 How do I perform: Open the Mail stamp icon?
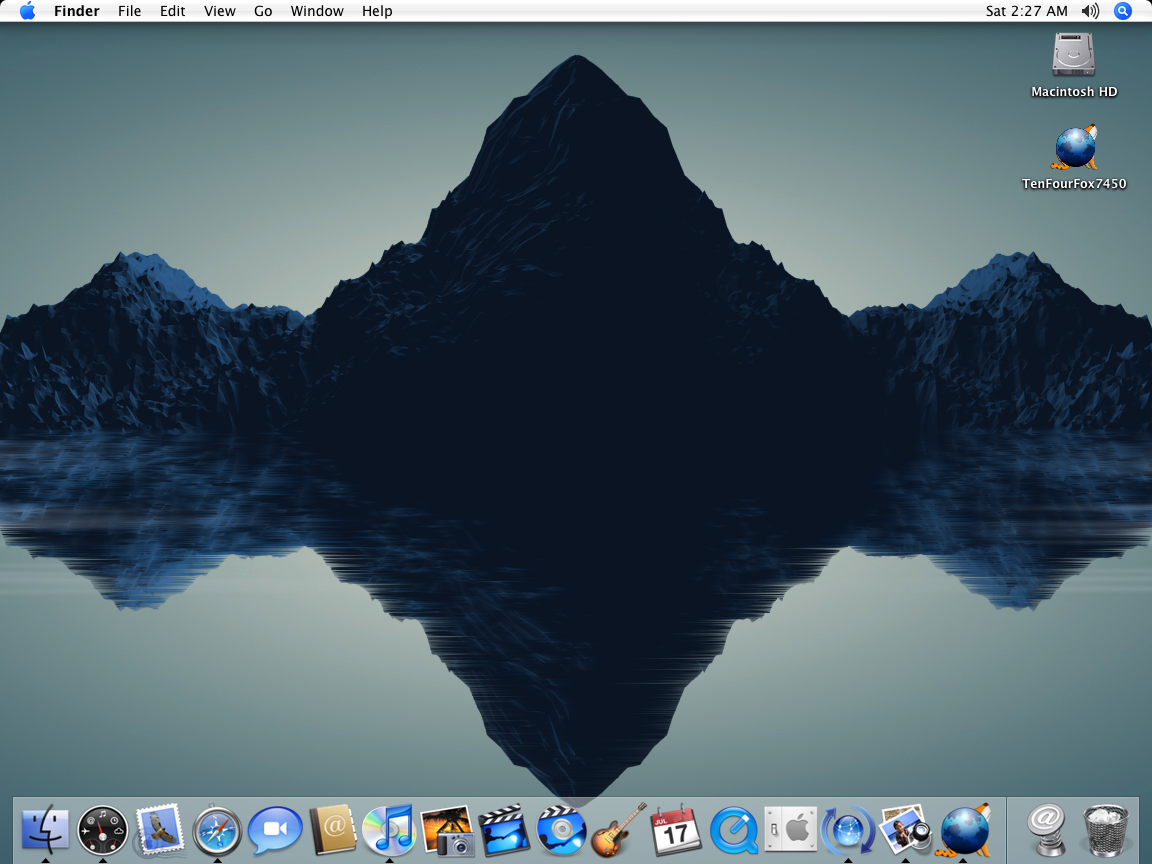coord(160,830)
